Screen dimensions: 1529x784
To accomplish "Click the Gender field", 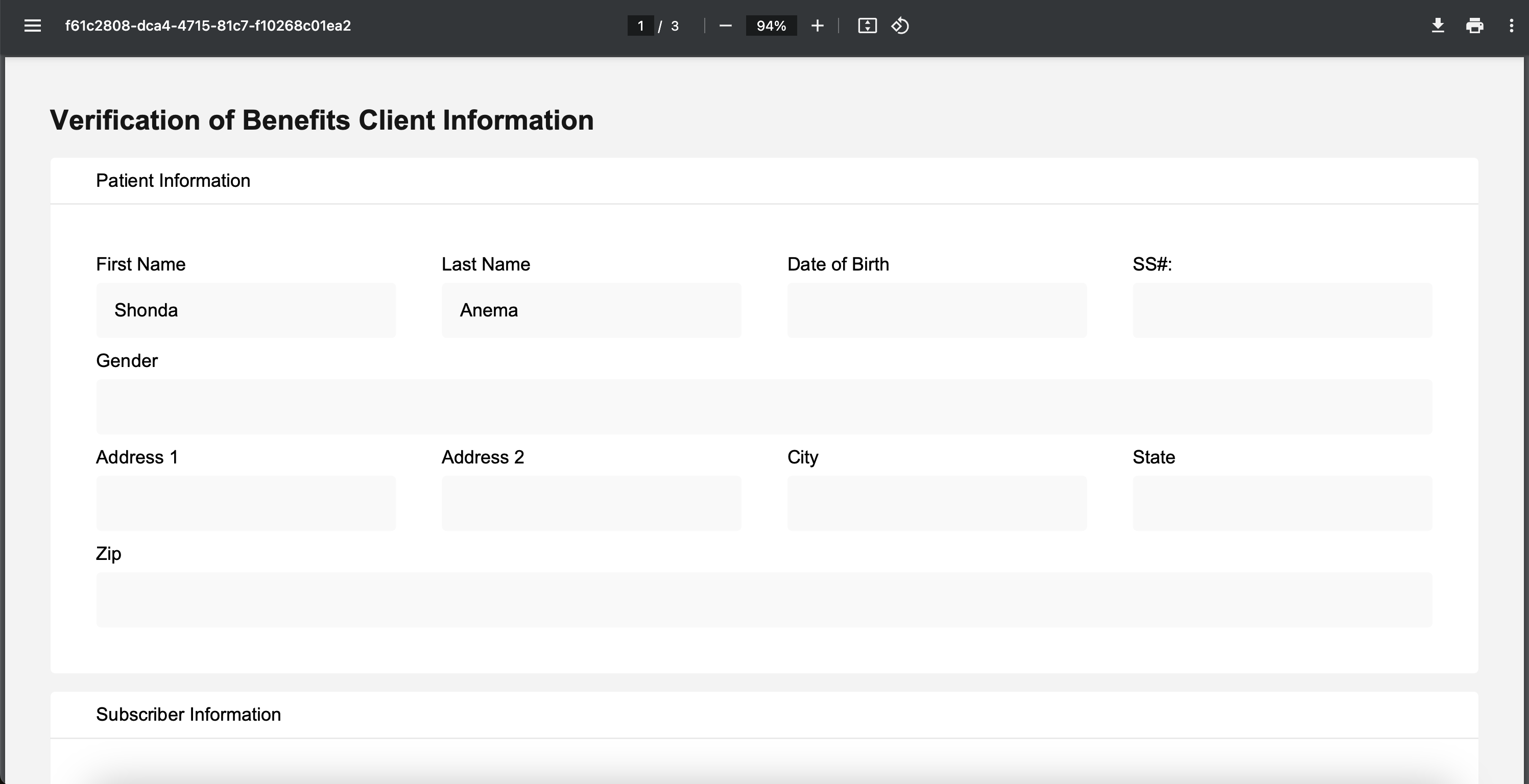I will click(x=764, y=407).
